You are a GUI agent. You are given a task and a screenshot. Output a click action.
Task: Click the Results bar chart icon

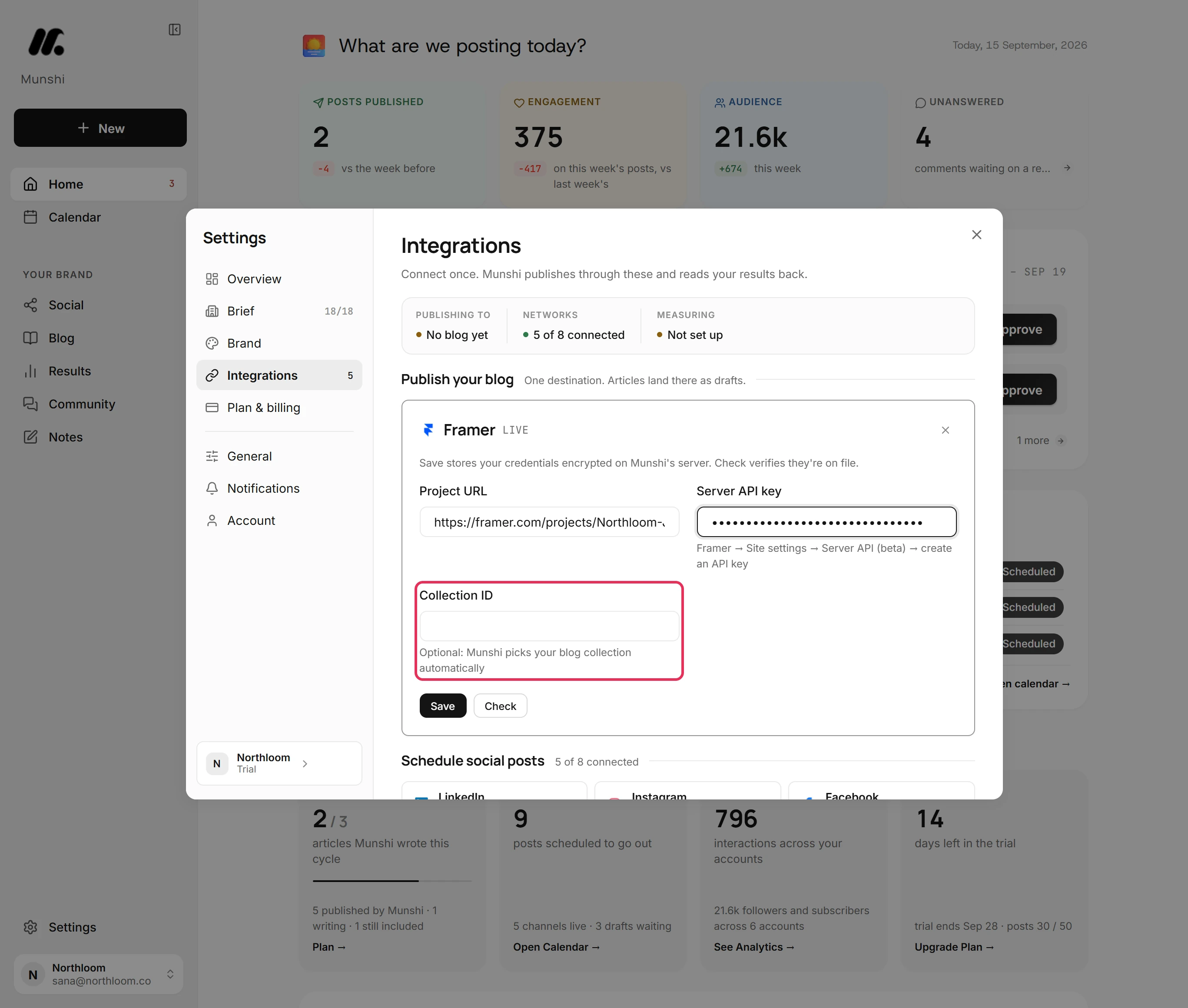(x=30, y=371)
